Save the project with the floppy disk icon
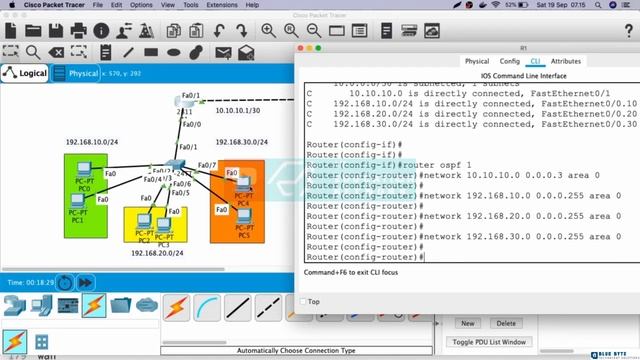Image resolution: width=640 pixels, height=360 pixels. [x=56, y=31]
